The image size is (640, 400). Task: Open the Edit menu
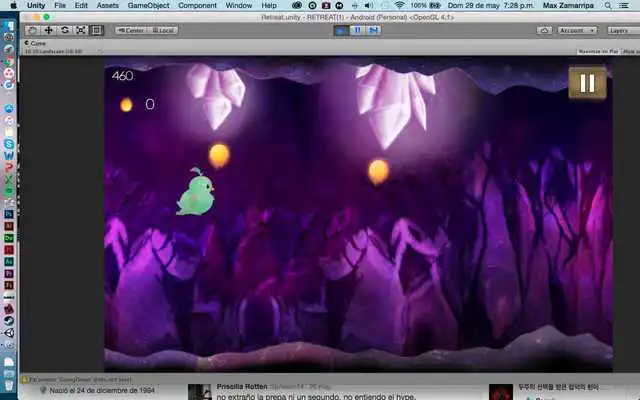(81, 5)
